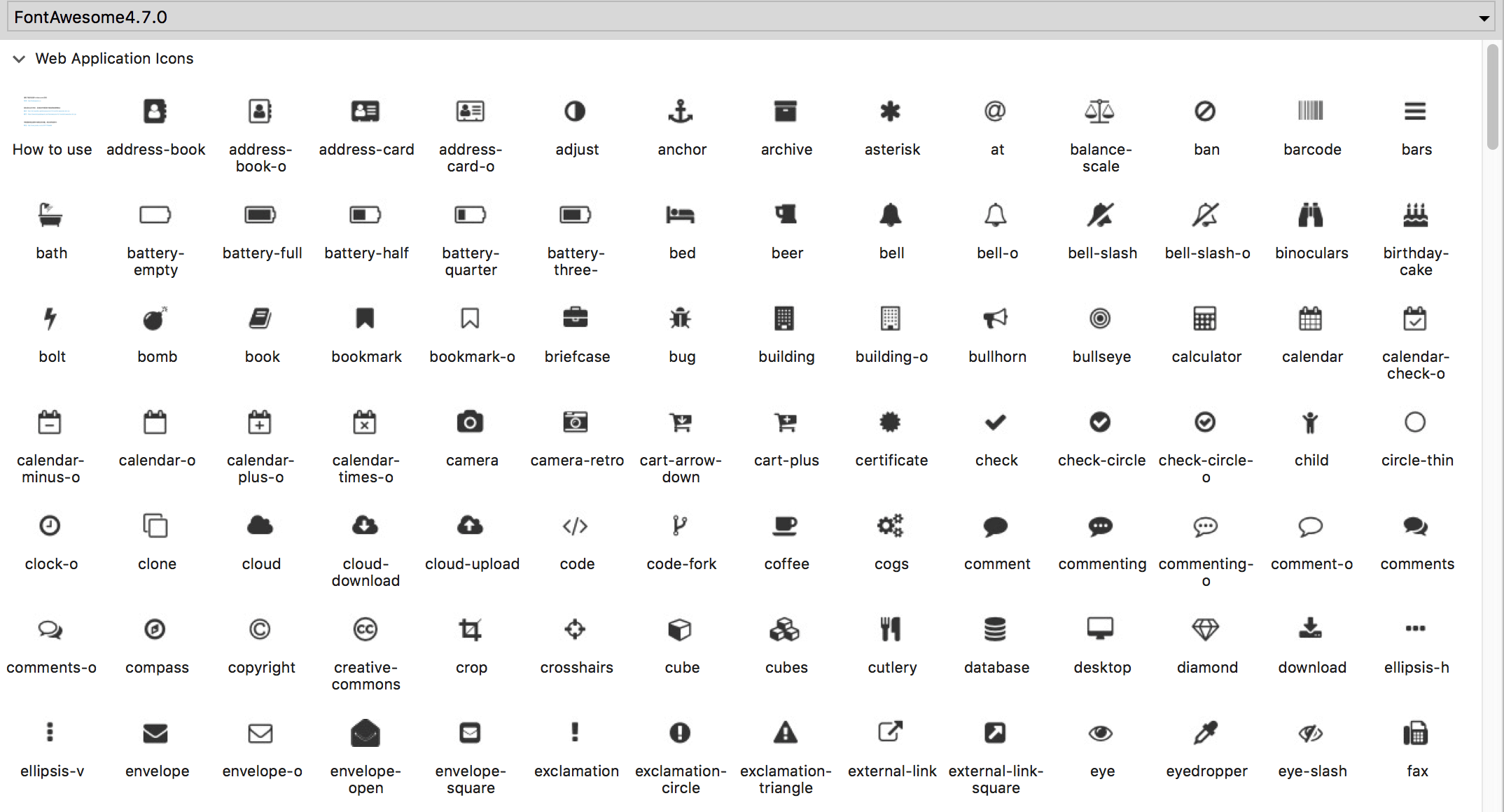Select the calendar-check-o icon
The width and height of the screenshot is (1504, 812).
click(1415, 318)
